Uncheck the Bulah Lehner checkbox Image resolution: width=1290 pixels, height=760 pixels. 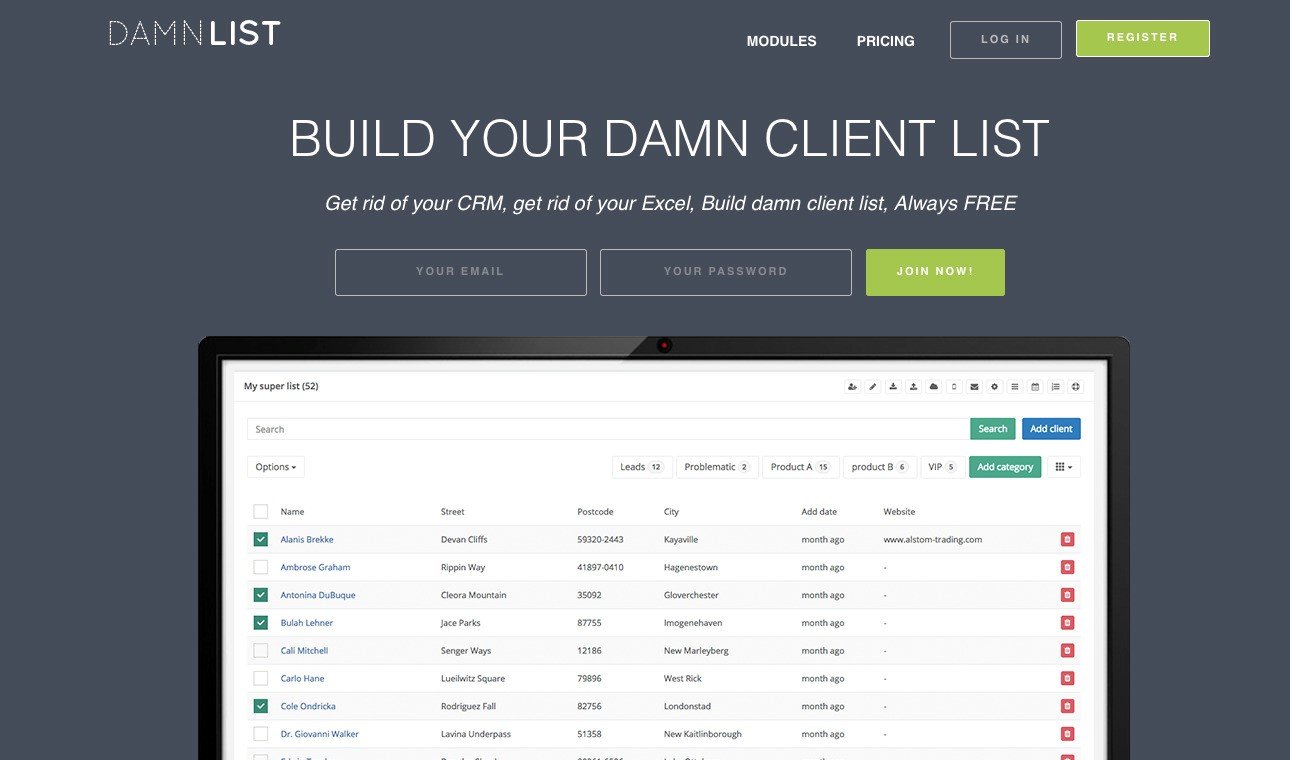point(261,623)
